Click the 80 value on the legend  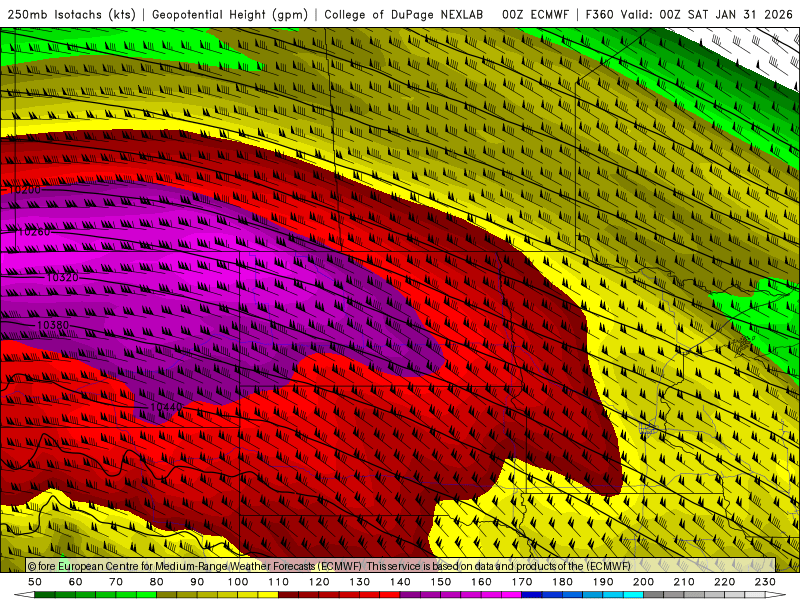coord(157,582)
